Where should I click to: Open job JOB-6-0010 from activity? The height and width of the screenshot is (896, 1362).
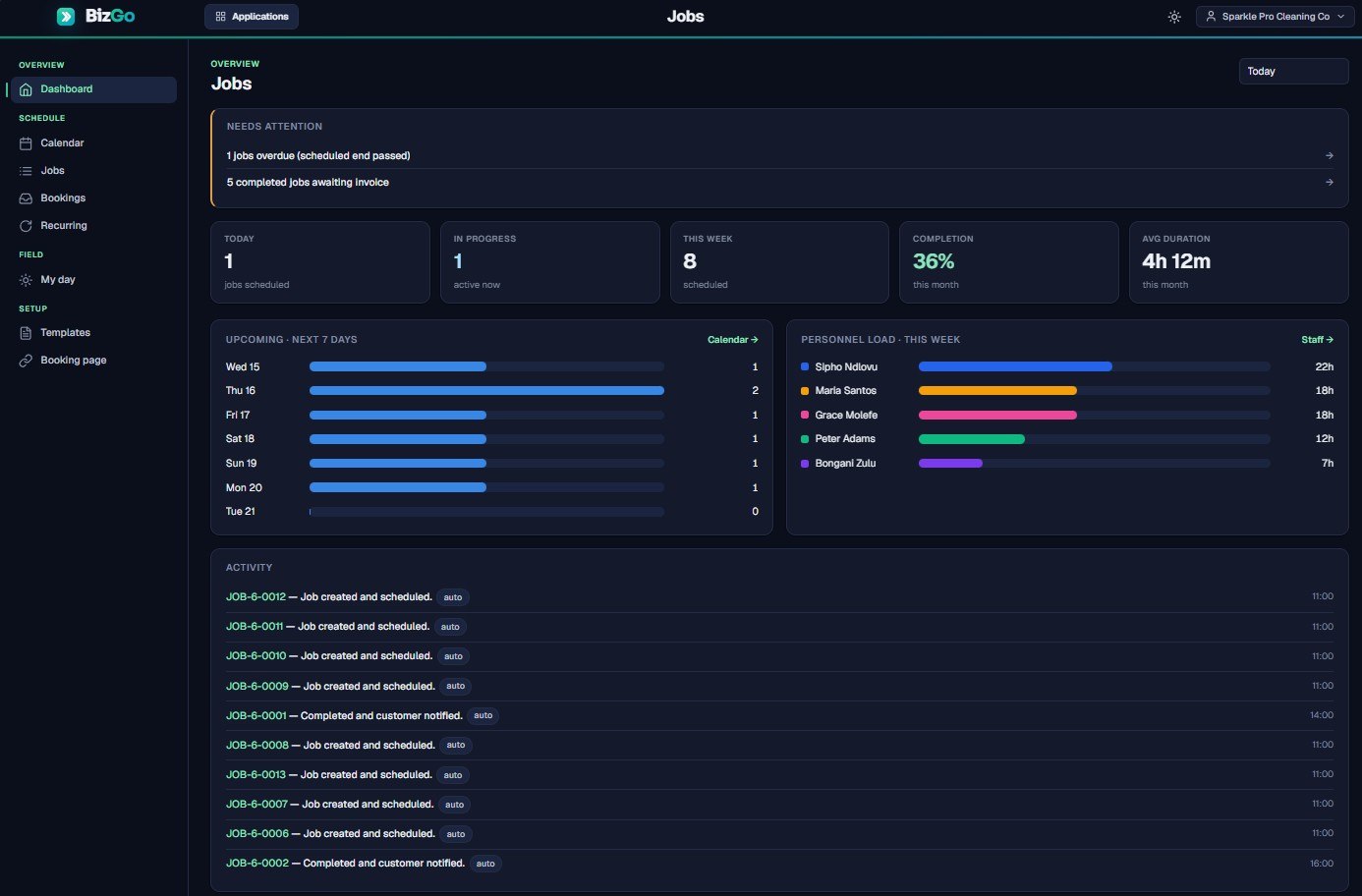[255, 656]
